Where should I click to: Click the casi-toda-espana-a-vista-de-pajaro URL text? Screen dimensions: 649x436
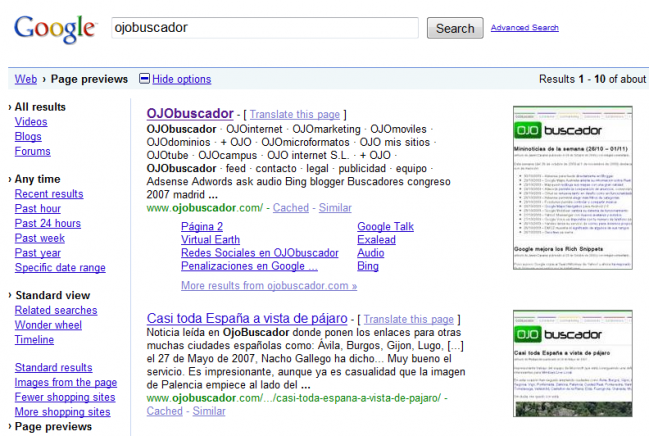click(x=293, y=398)
